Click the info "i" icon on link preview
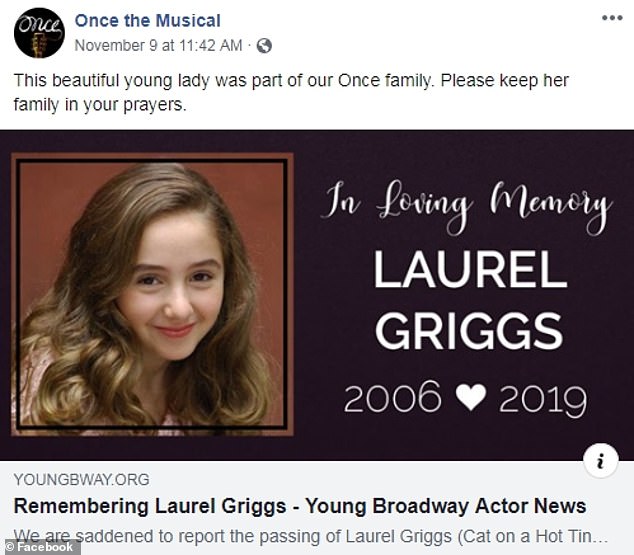The image size is (634, 555). (x=600, y=460)
